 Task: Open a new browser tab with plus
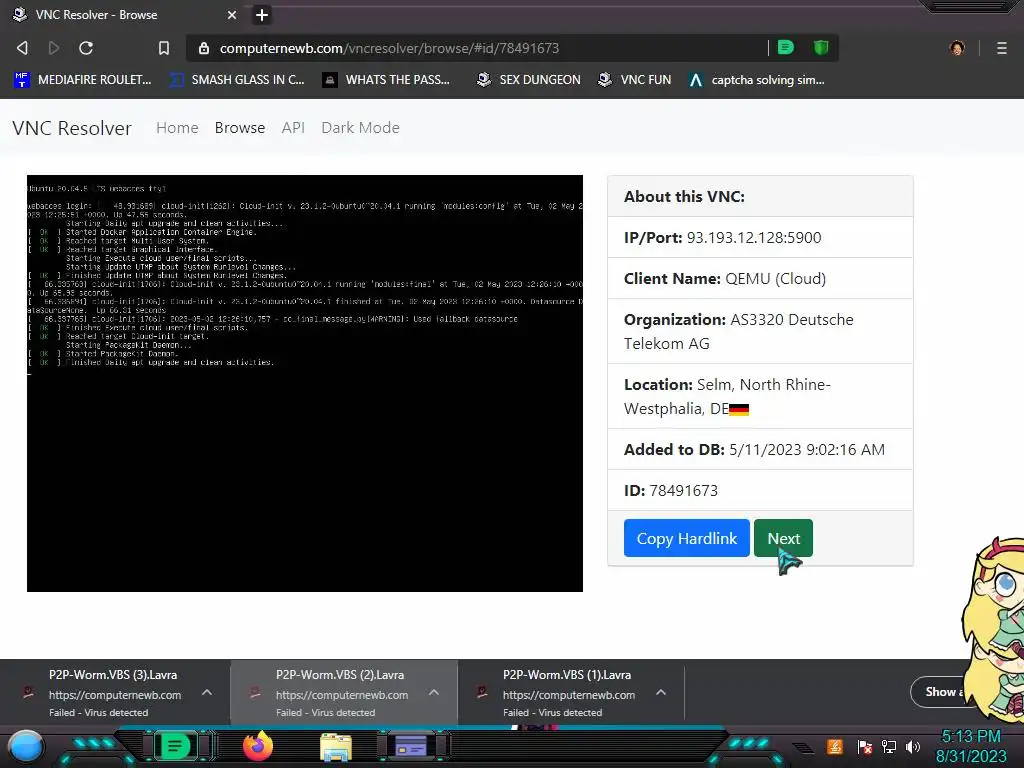click(262, 15)
